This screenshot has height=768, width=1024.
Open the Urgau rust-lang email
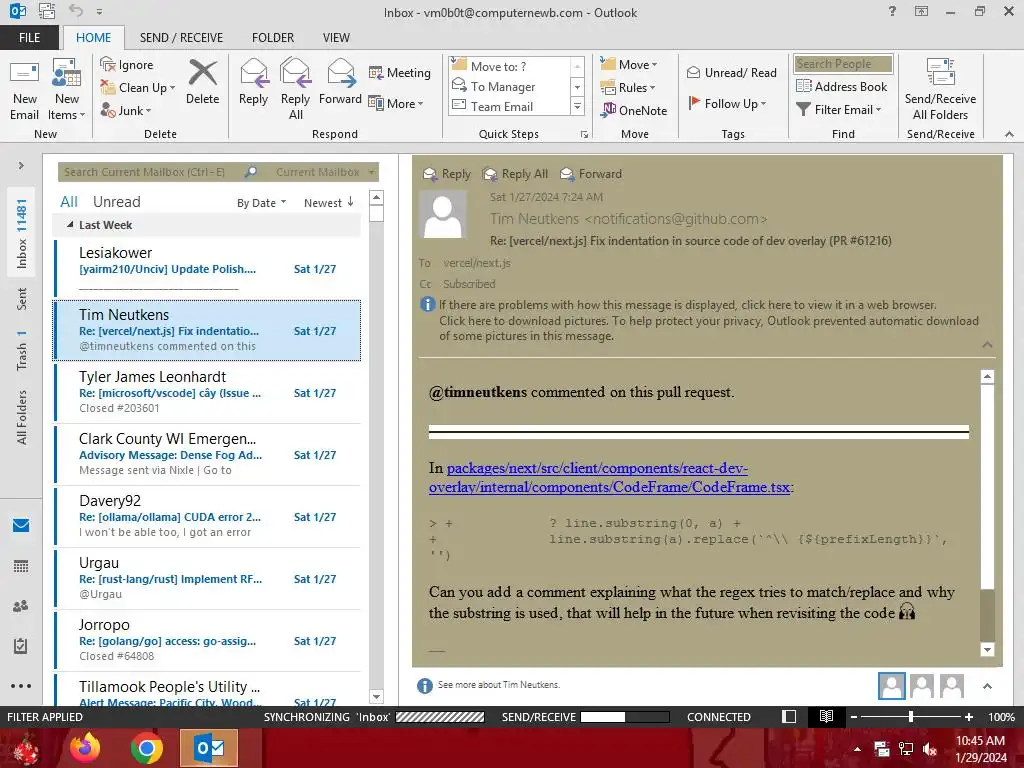pyautogui.click(x=208, y=579)
